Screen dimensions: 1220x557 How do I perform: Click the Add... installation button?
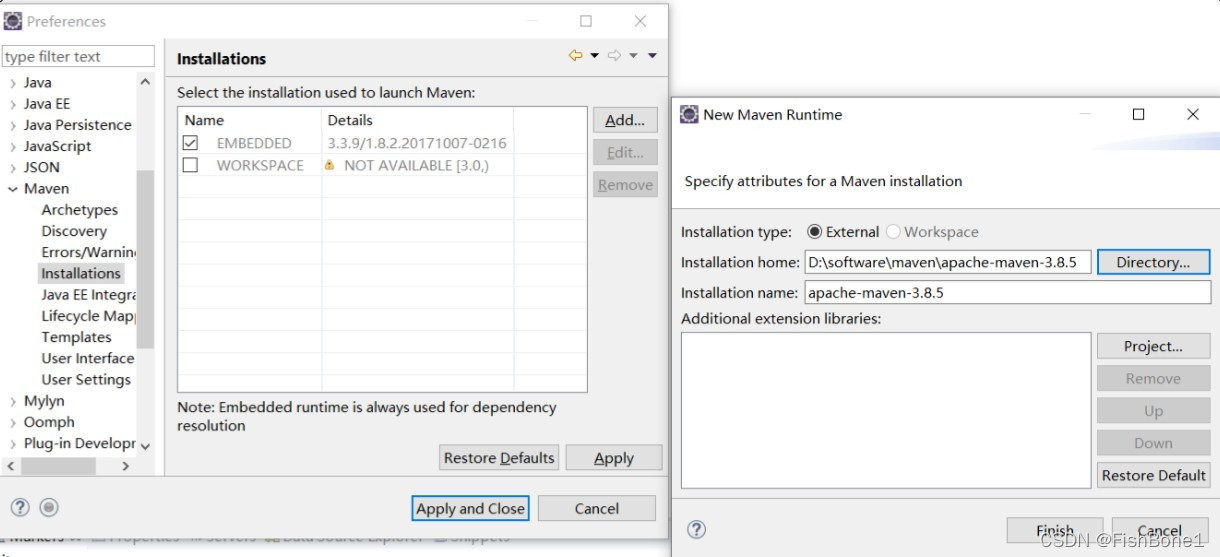pos(625,120)
